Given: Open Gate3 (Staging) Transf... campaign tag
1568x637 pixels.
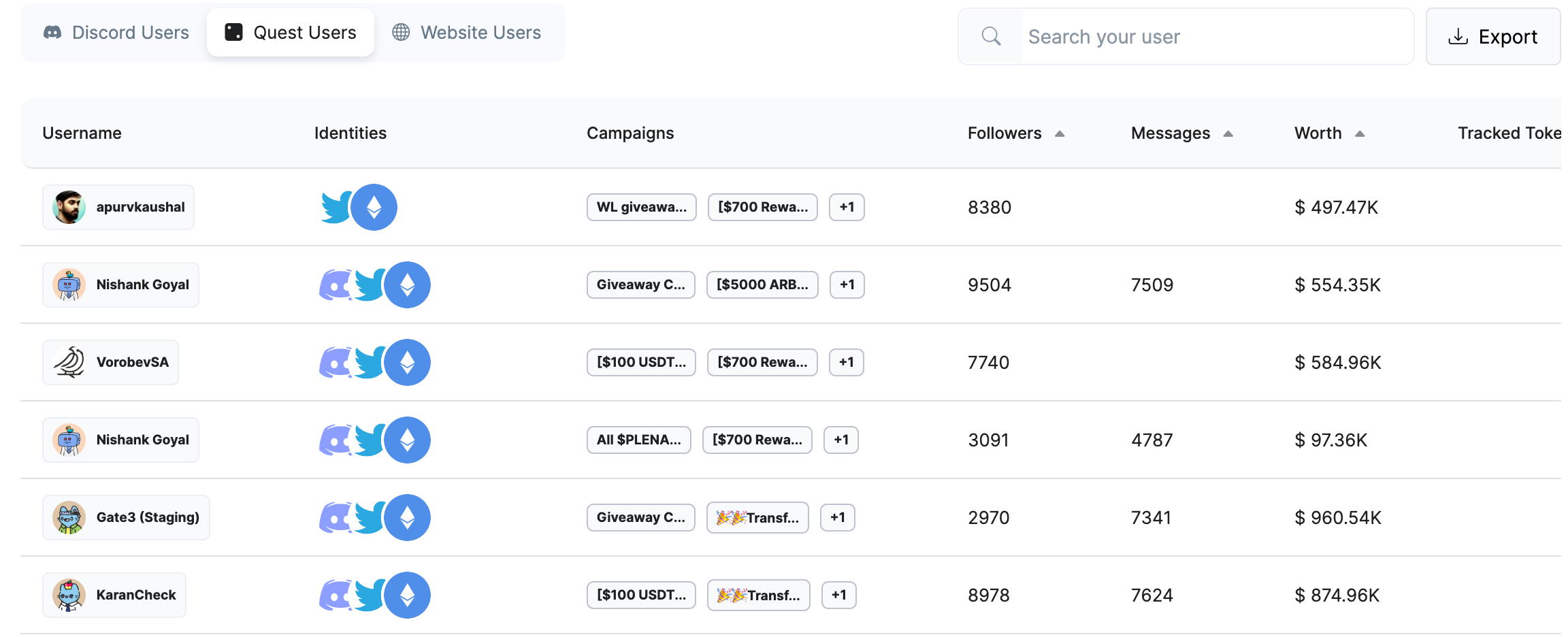Looking at the screenshot, I should coord(757,517).
